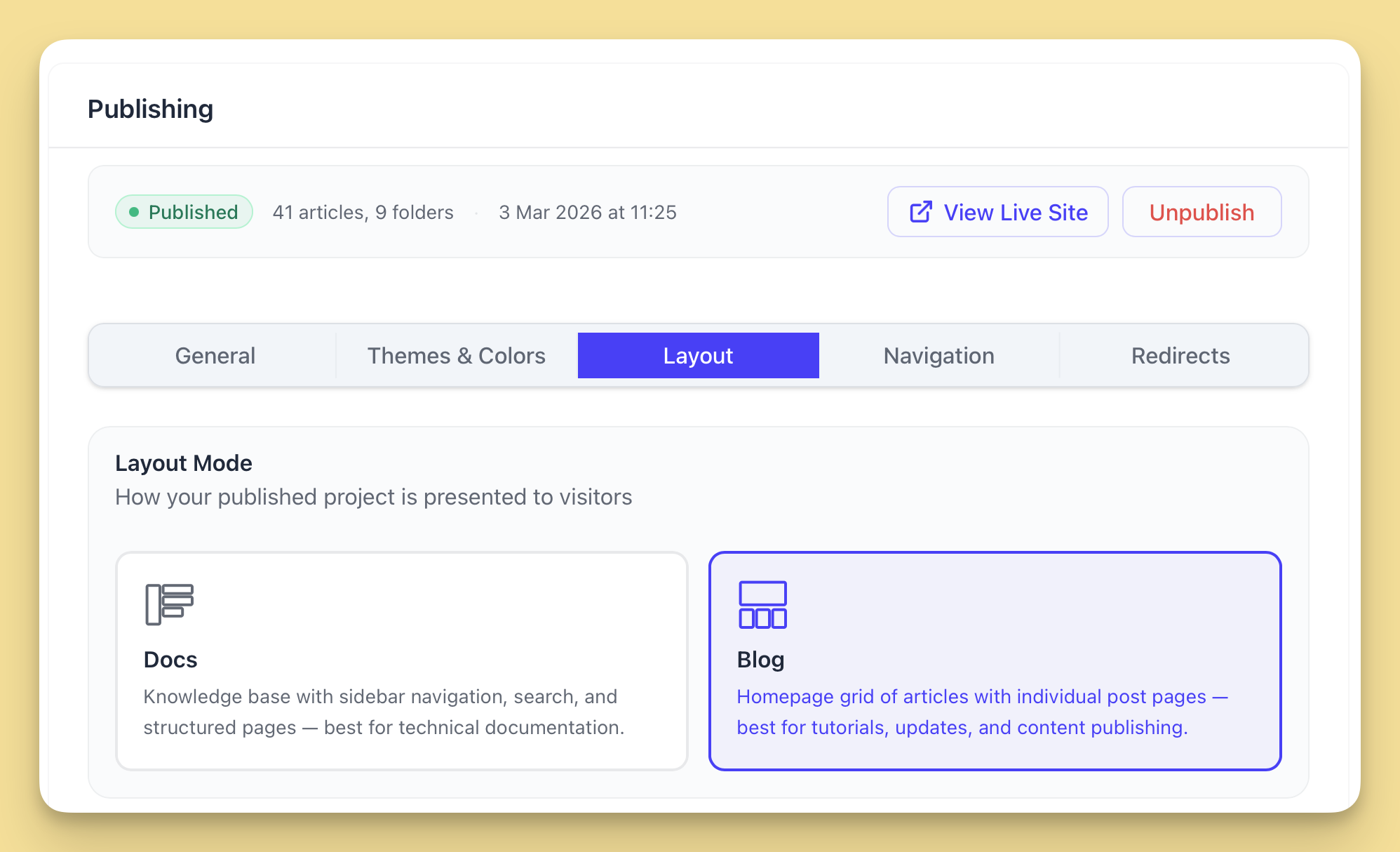This screenshot has height=852, width=1400.
Task: Select the Docs layout mode card
Action: [401, 660]
